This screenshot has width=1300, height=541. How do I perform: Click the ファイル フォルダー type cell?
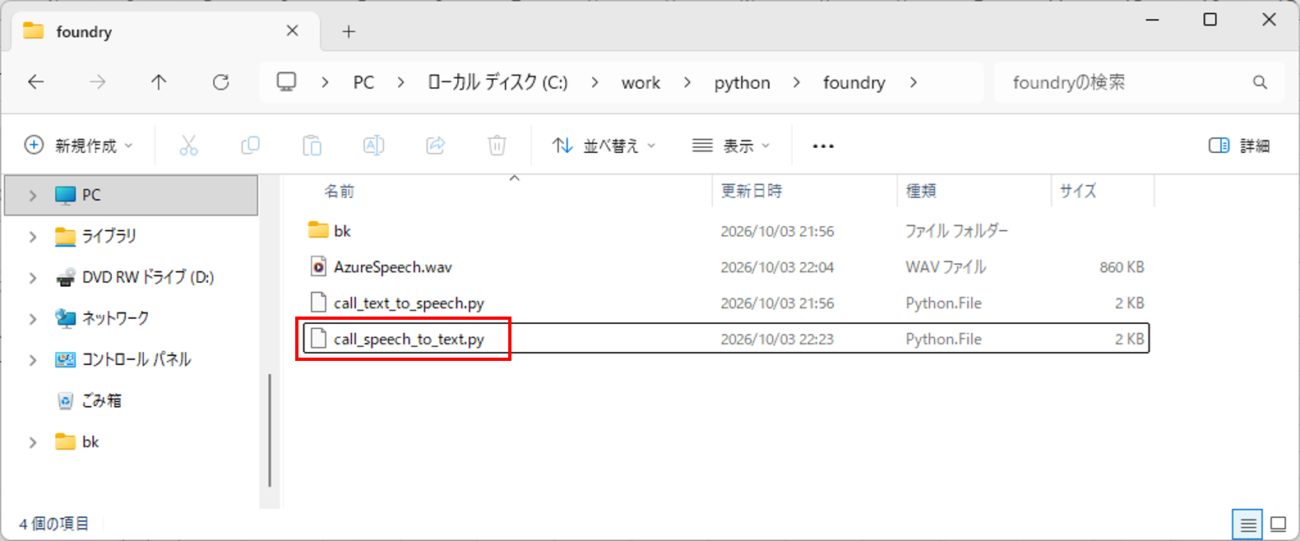click(x=957, y=231)
